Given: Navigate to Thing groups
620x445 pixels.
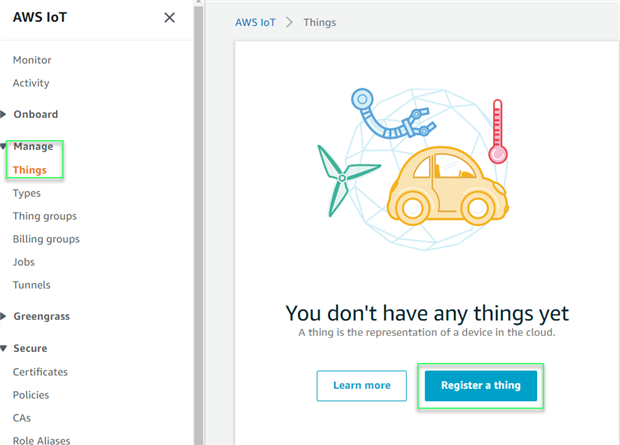Looking at the screenshot, I should coord(45,216).
